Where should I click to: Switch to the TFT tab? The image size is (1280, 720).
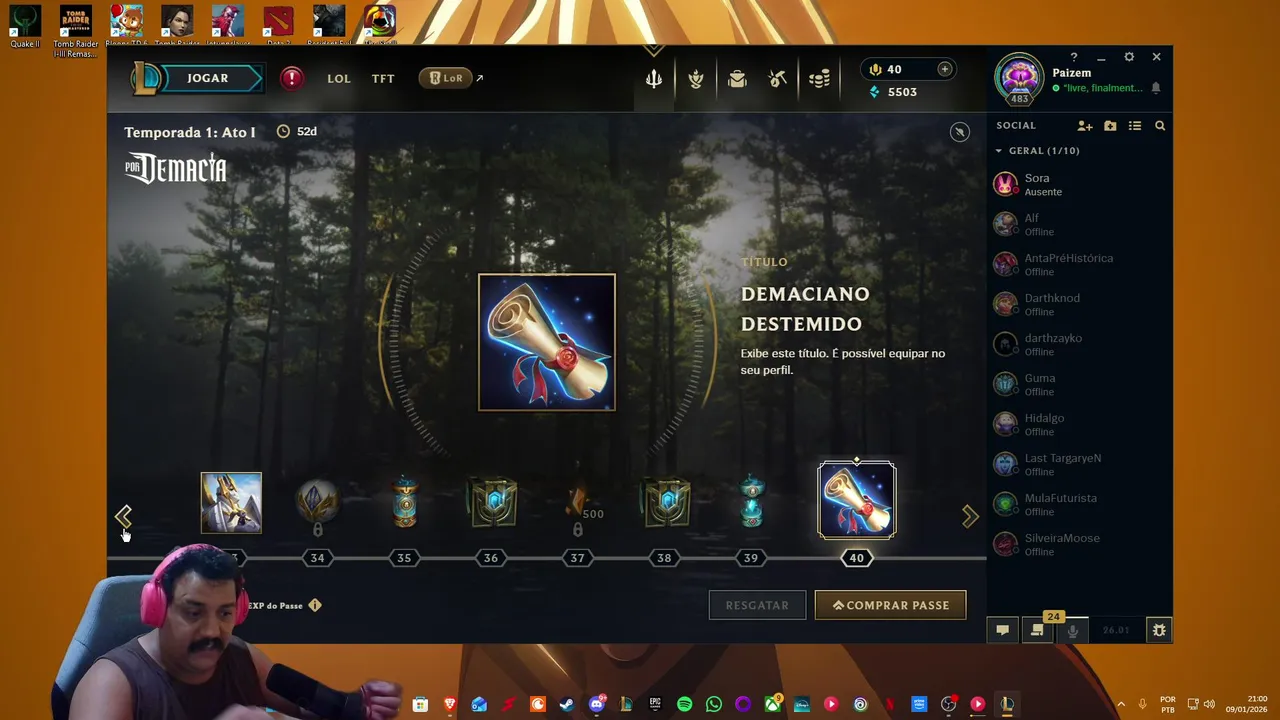(383, 78)
